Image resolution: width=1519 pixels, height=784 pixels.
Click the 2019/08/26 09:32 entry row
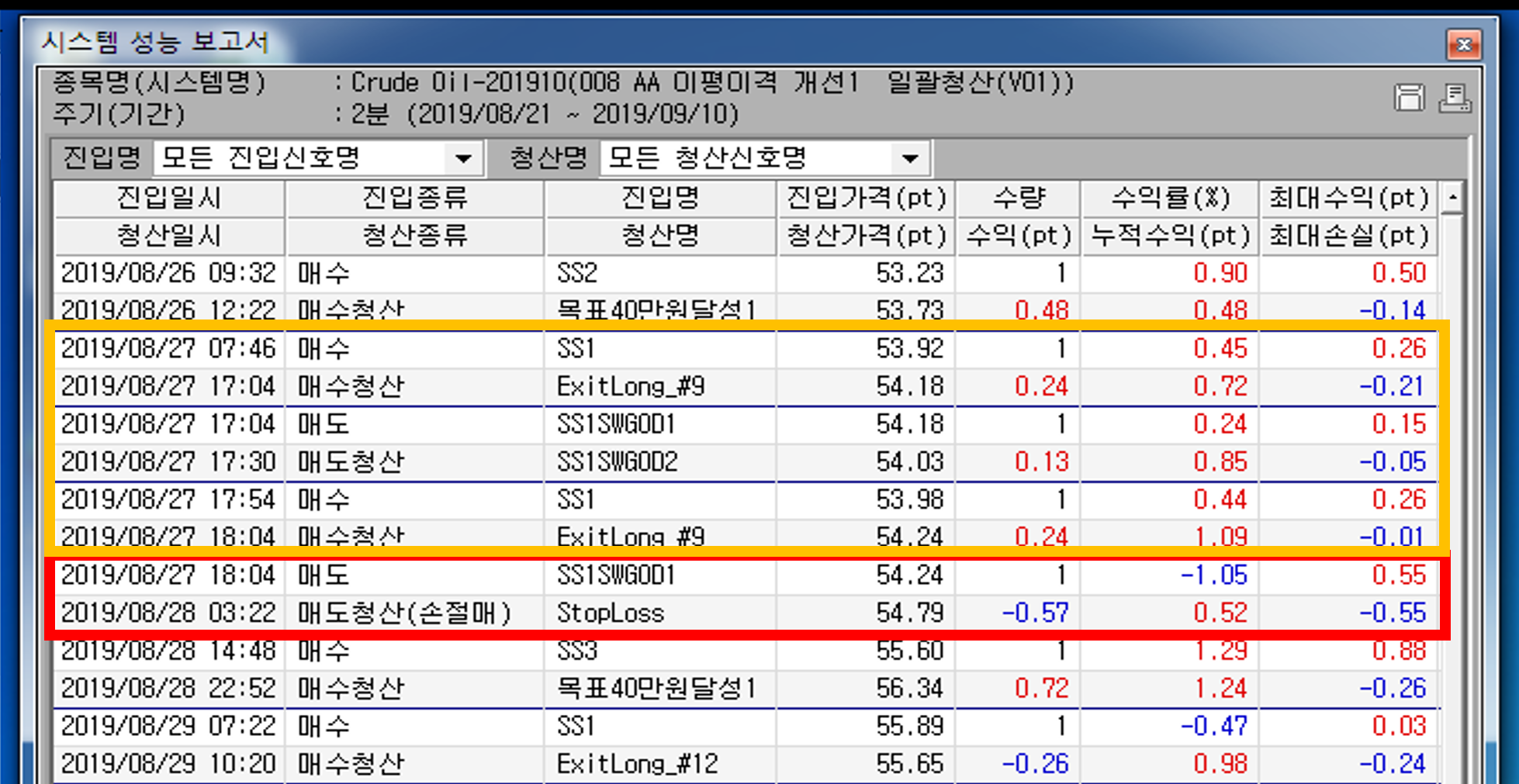(169, 273)
